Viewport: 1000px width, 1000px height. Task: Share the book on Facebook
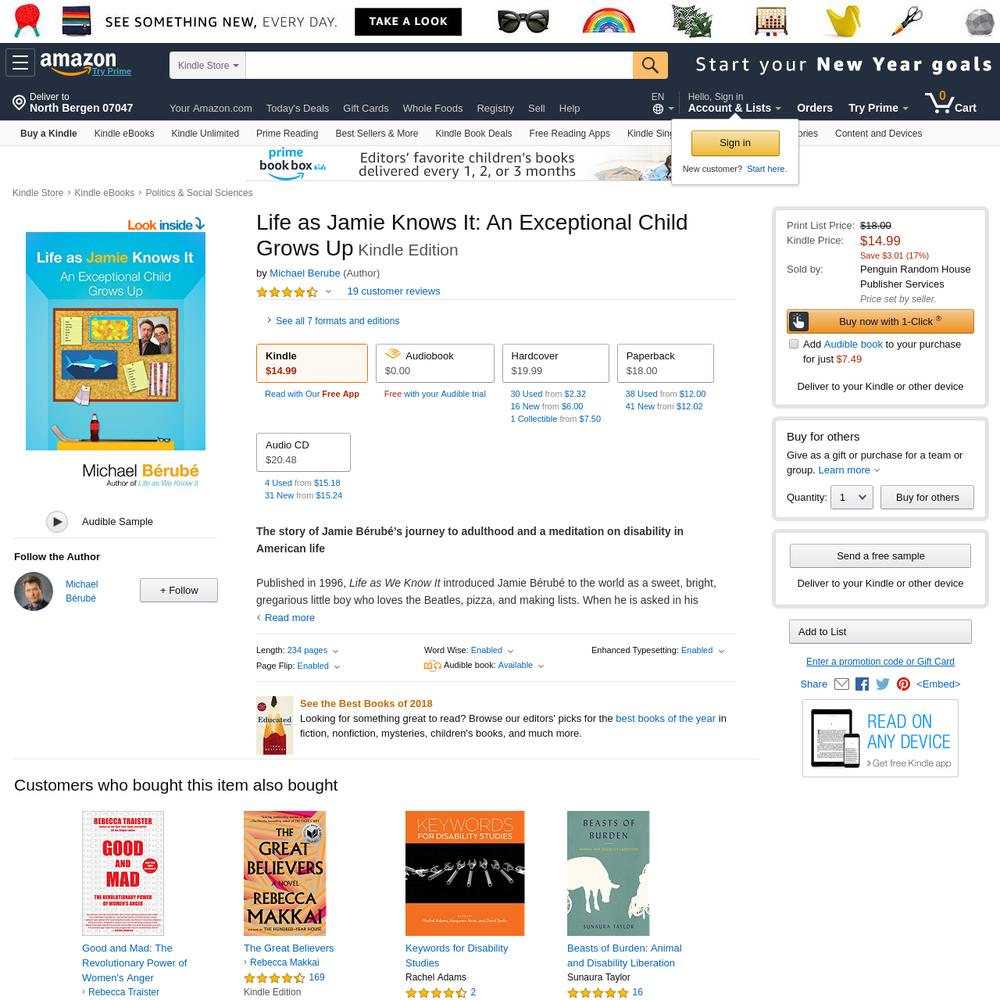[862, 684]
